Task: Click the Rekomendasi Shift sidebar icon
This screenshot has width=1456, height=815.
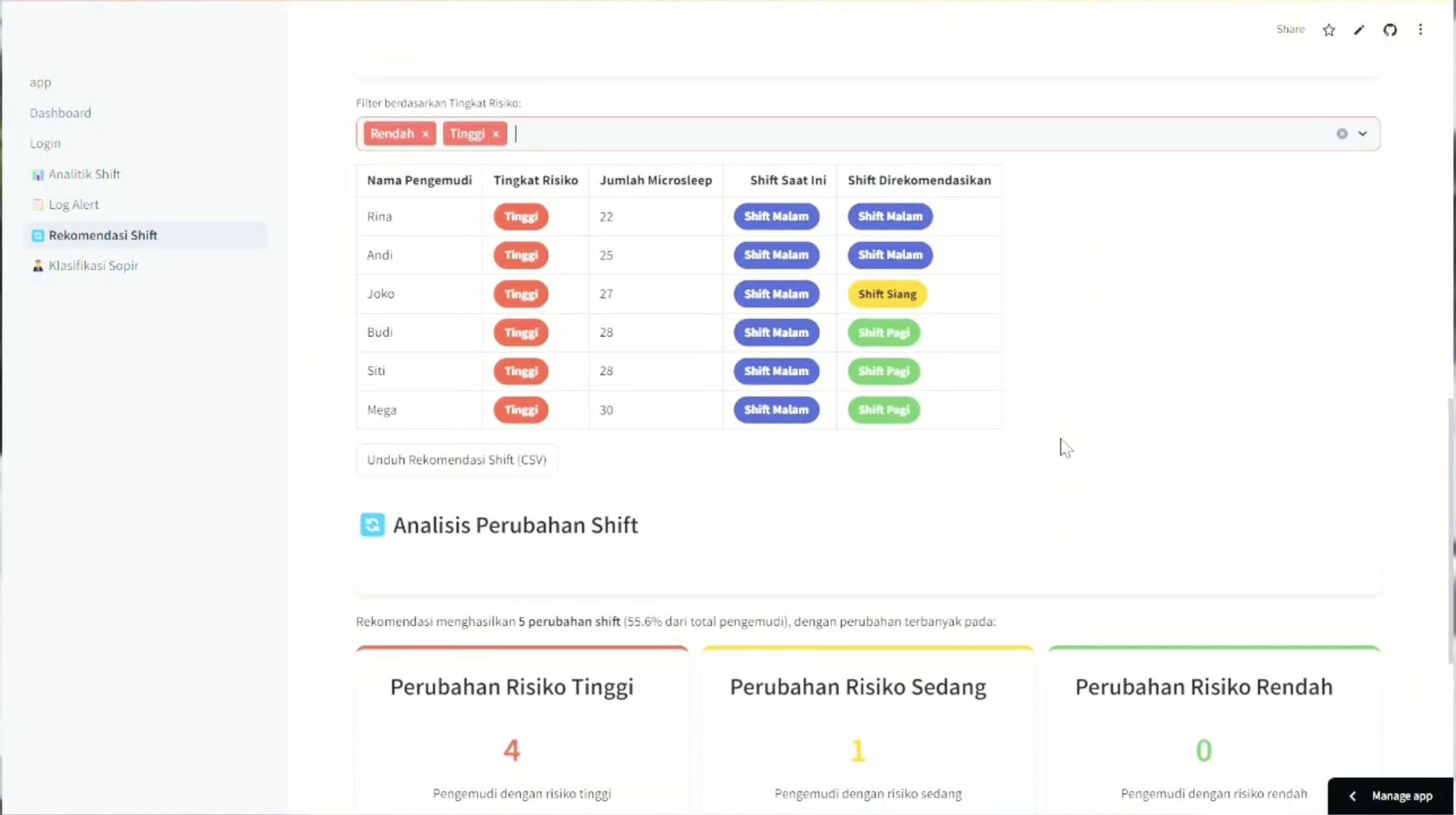Action: (38, 235)
